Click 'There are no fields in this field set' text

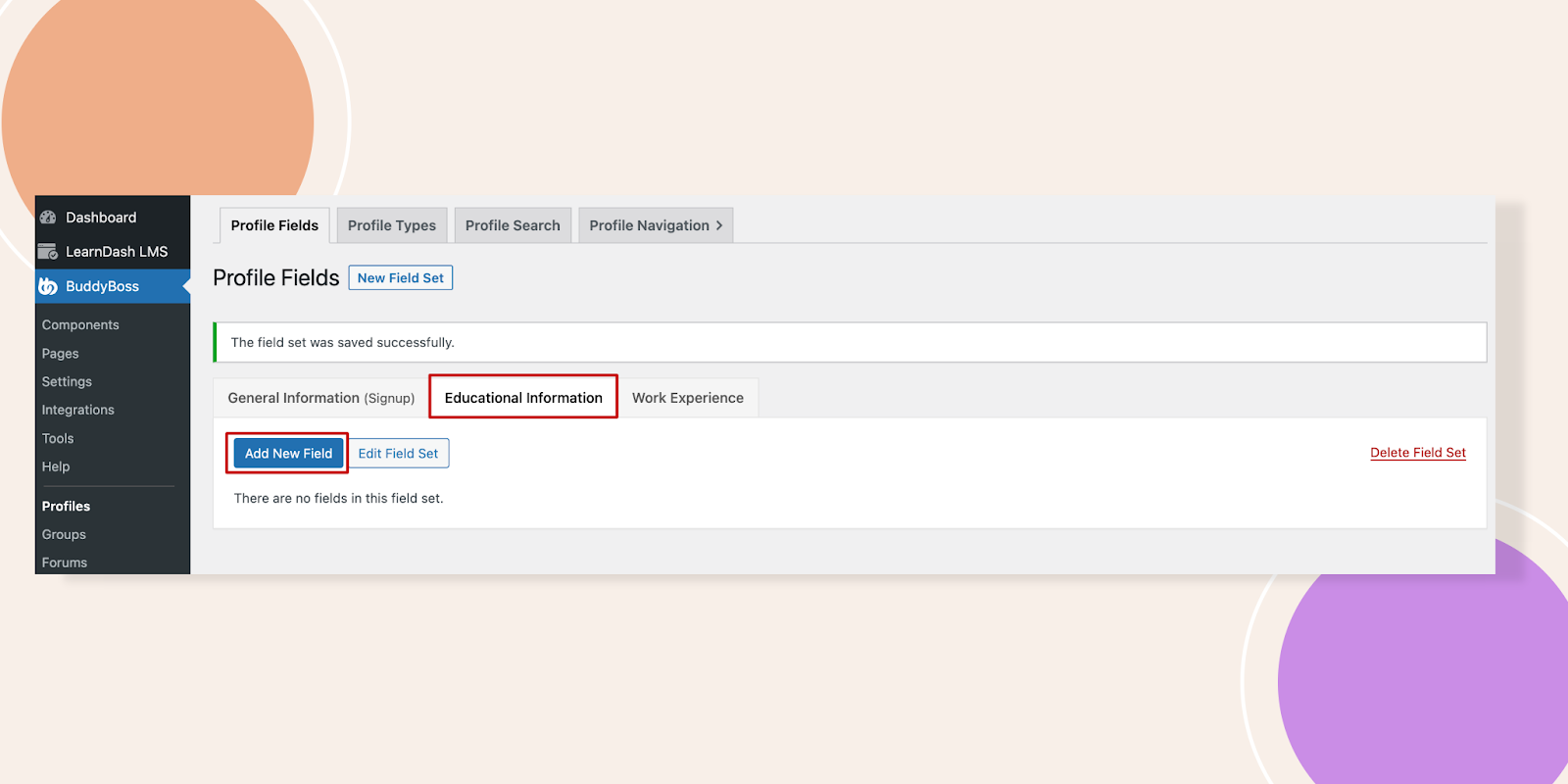tap(338, 499)
